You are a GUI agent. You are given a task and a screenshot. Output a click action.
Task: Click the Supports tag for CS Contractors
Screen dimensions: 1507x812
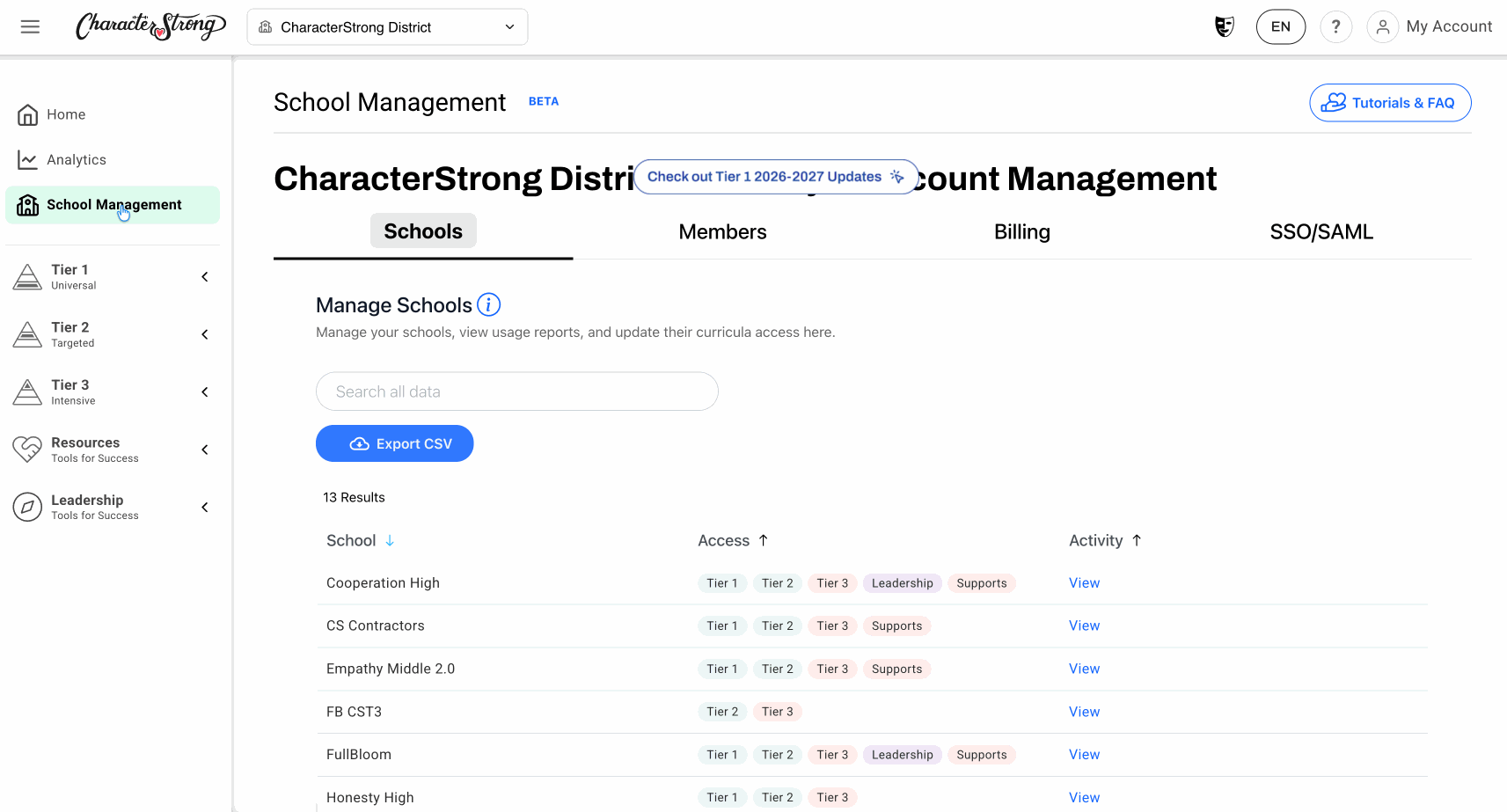click(896, 625)
